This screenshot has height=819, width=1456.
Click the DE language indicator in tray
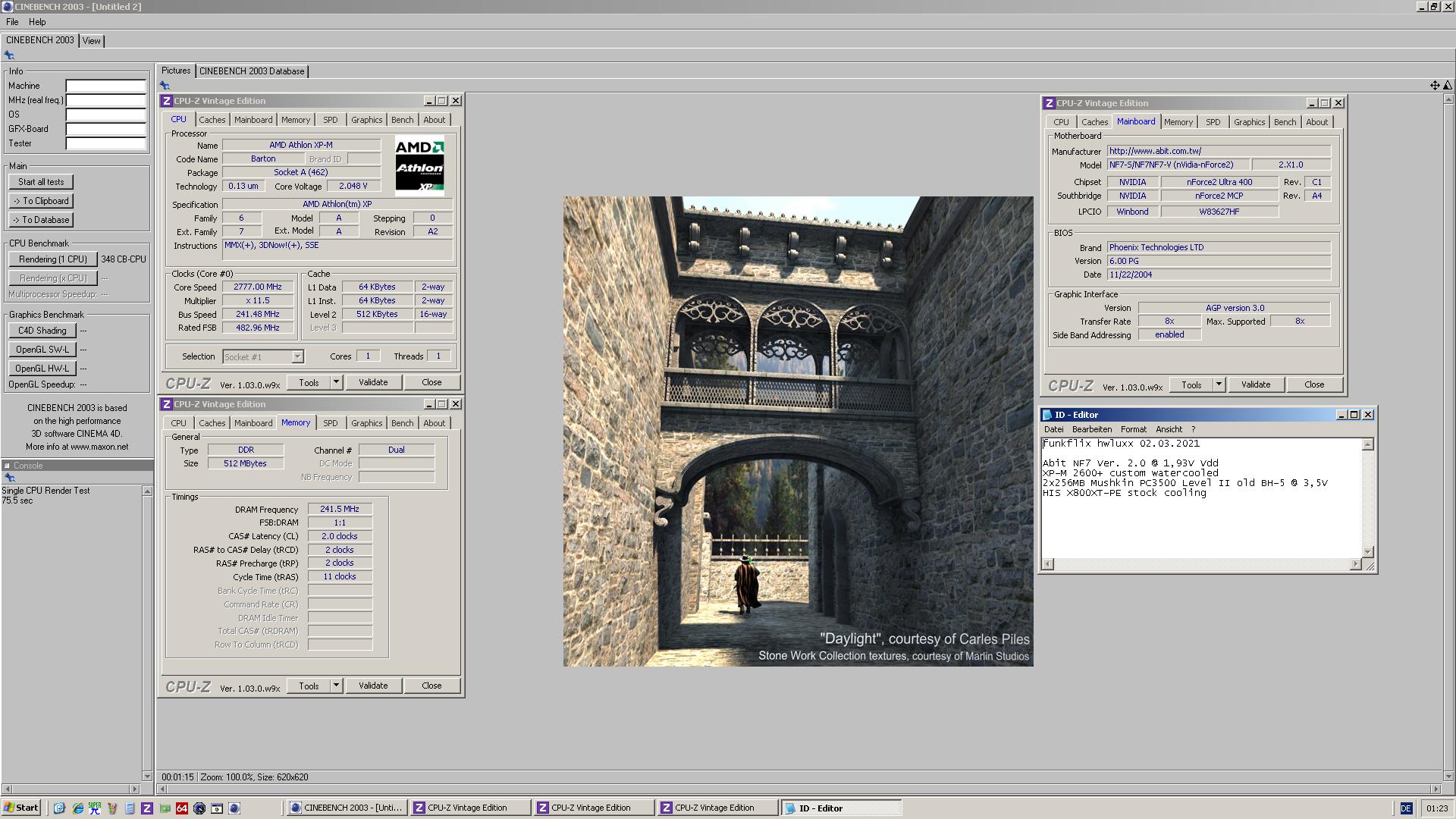pos(1406,808)
